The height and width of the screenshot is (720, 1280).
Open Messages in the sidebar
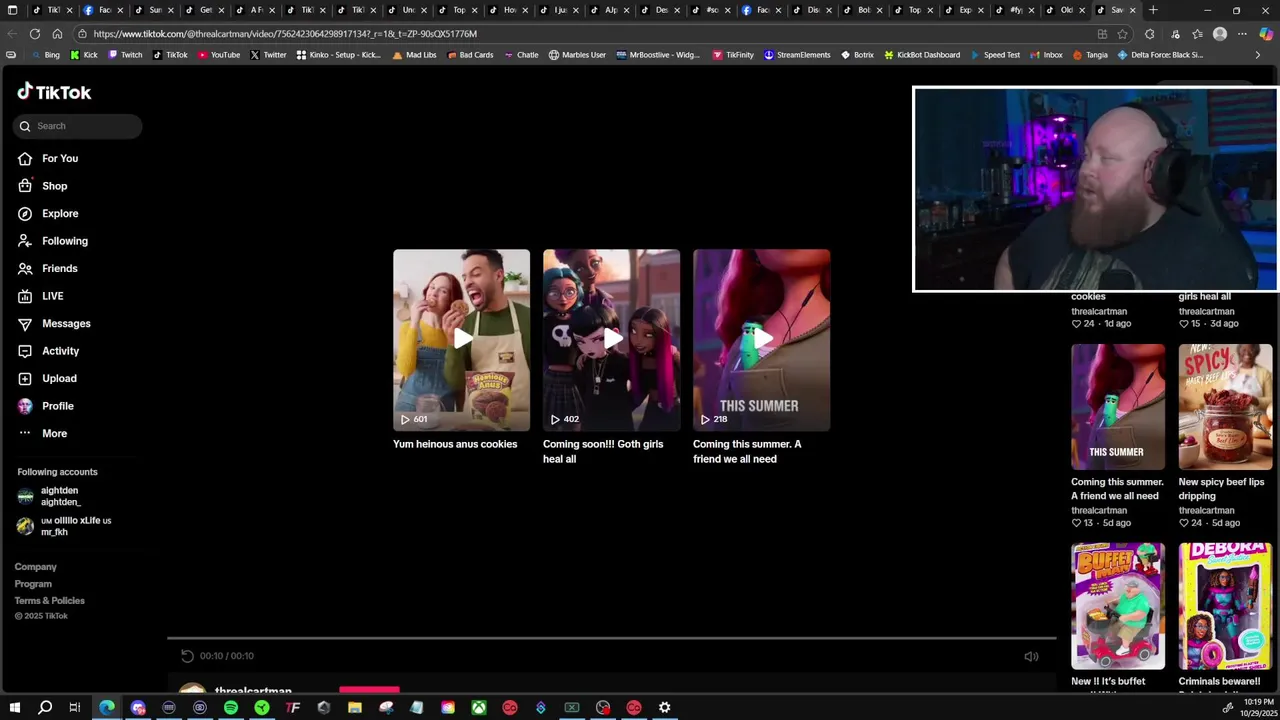pos(54,323)
